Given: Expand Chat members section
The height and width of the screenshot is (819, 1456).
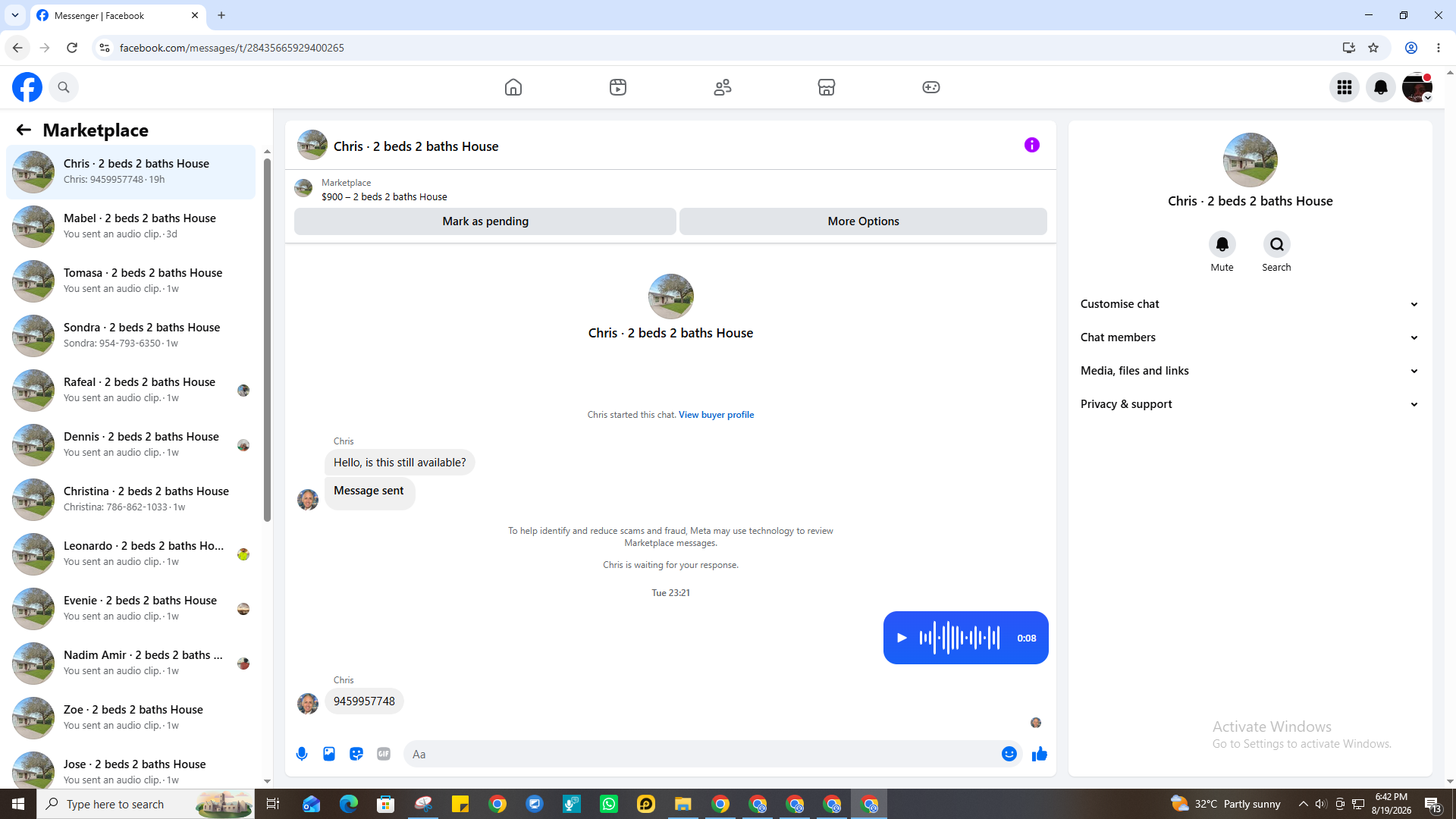Looking at the screenshot, I should (1250, 337).
